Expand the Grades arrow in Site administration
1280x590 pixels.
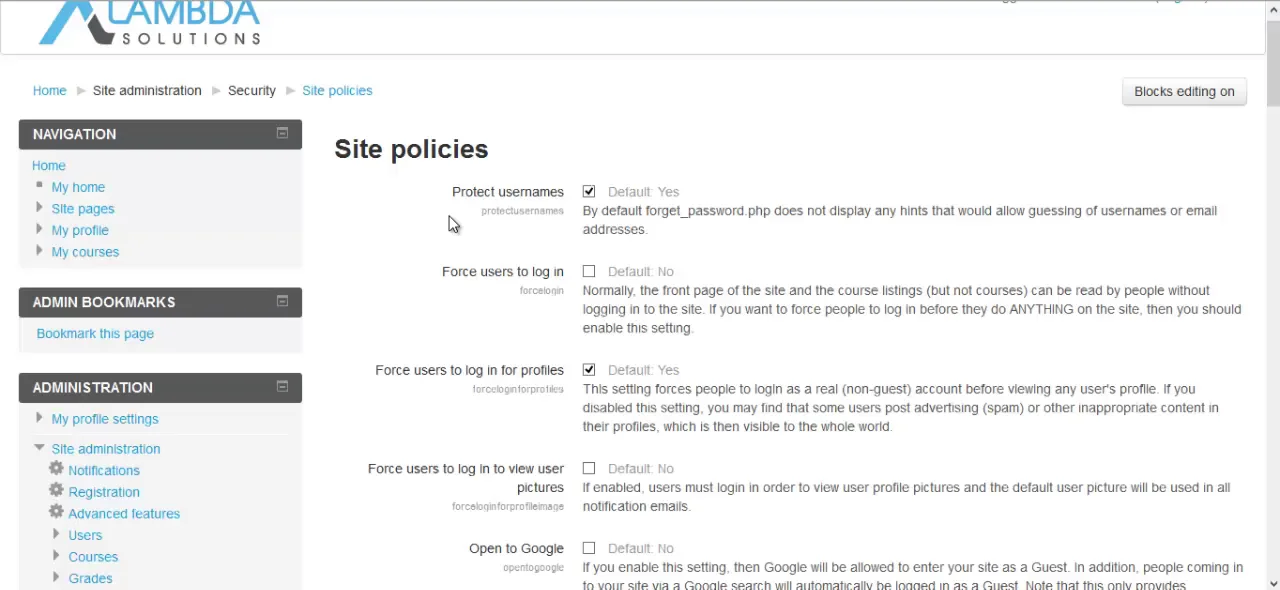(x=56, y=577)
